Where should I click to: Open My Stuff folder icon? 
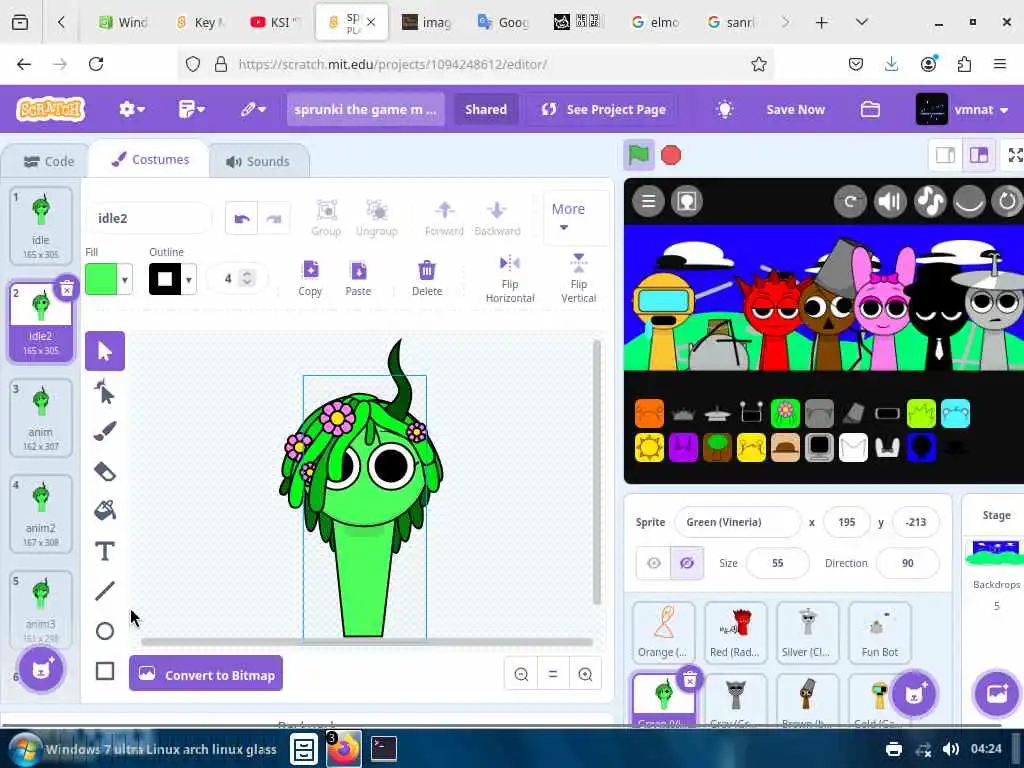(870, 109)
